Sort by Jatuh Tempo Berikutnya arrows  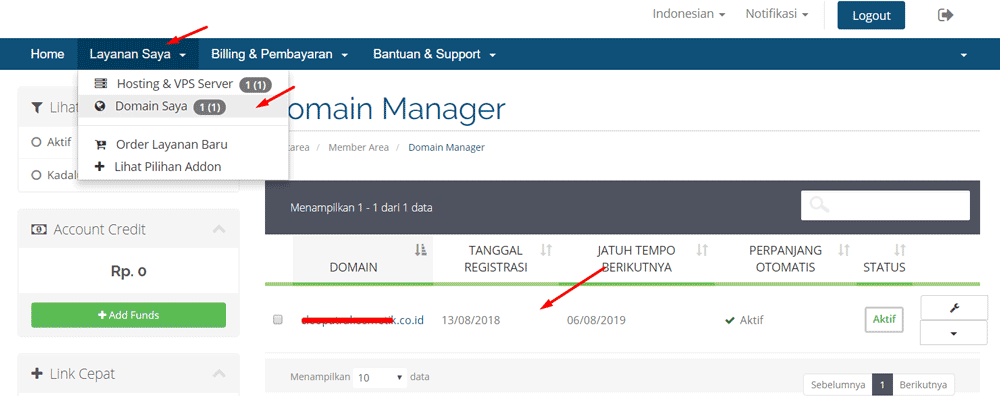702,251
